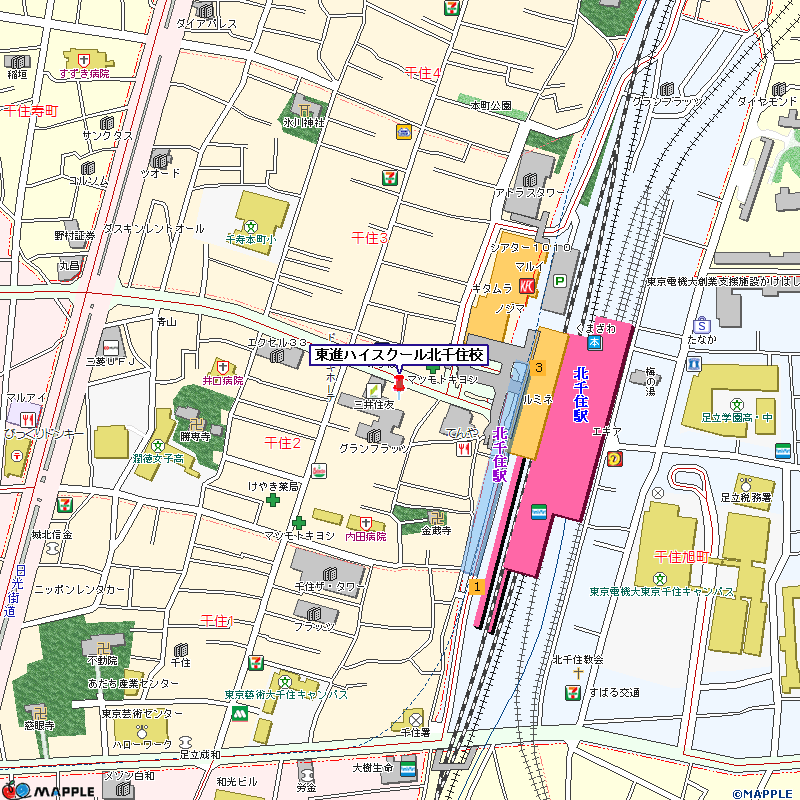Select the school icon at 潤徳女子高
This screenshot has width=800, height=800.
coord(158,445)
